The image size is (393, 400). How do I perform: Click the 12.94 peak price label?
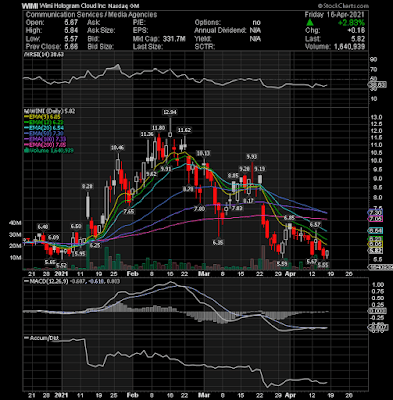click(x=170, y=112)
